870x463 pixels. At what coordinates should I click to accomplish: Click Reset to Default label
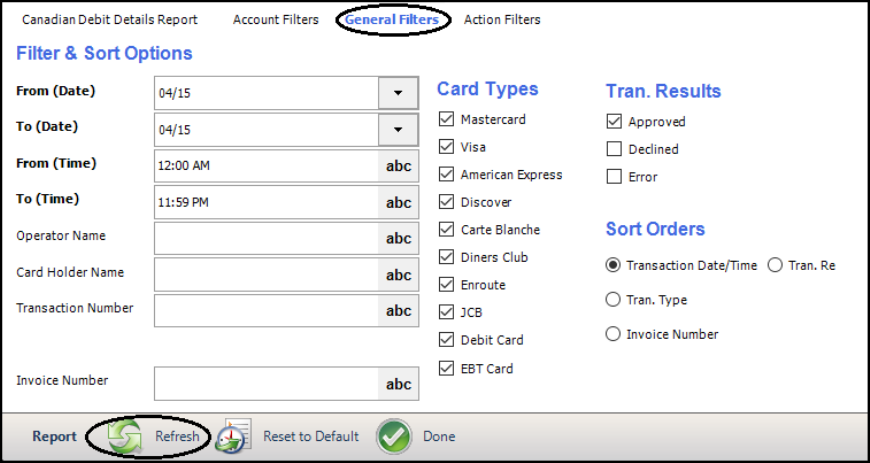click(311, 436)
